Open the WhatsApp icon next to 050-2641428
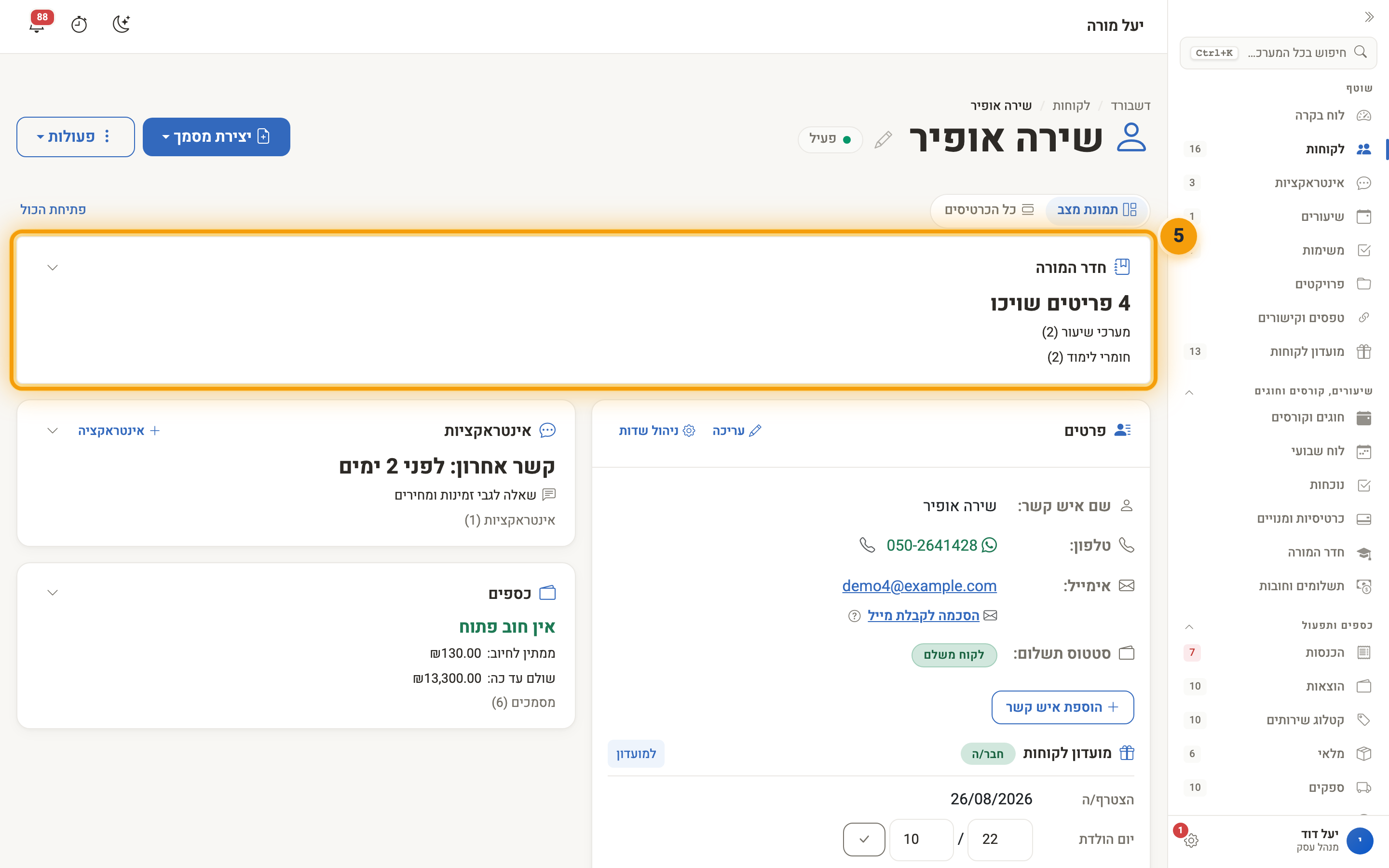The height and width of the screenshot is (868, 1389). click(990, 545)
